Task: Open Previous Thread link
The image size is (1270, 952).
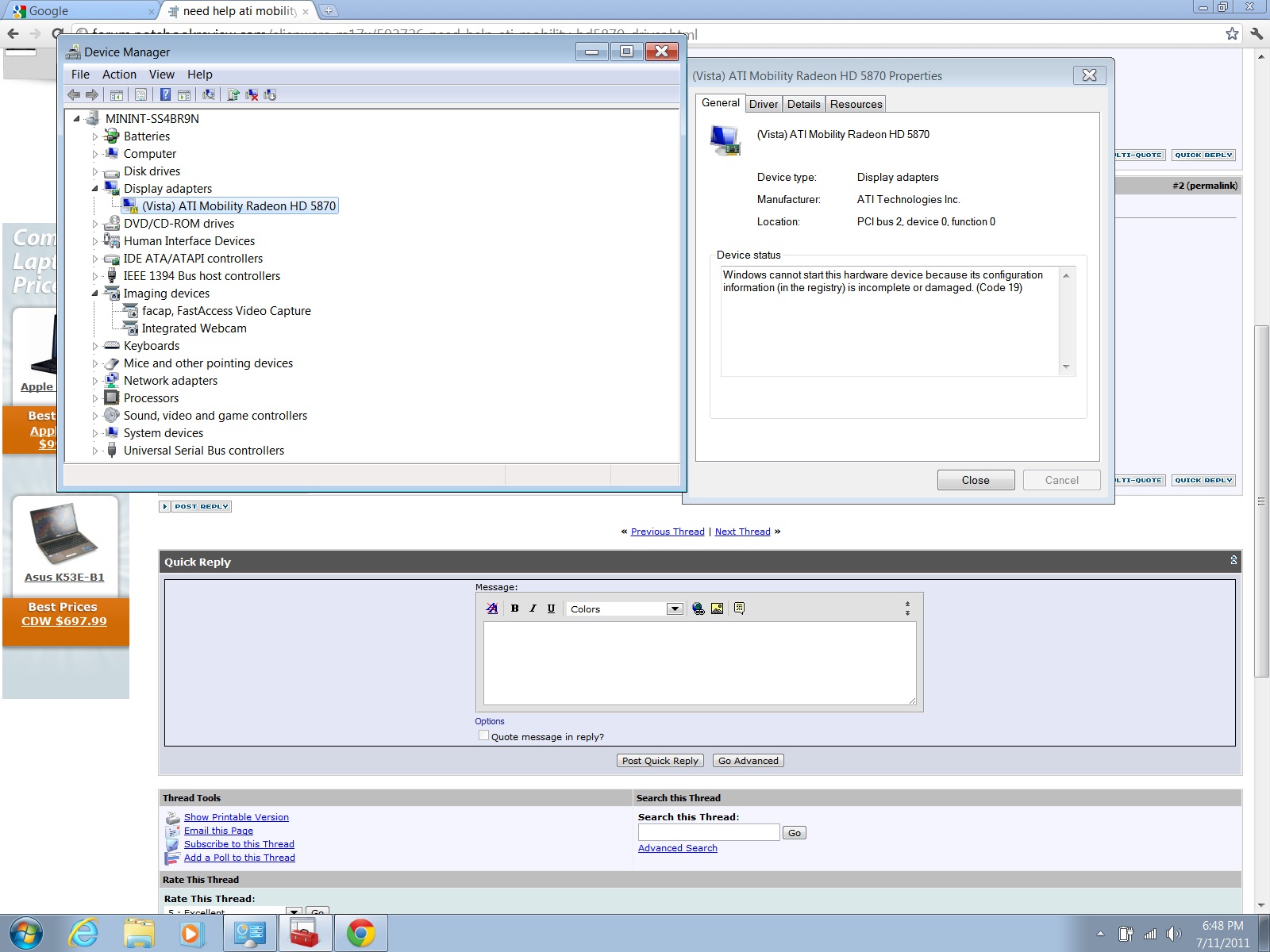Action: pos(668,532)
